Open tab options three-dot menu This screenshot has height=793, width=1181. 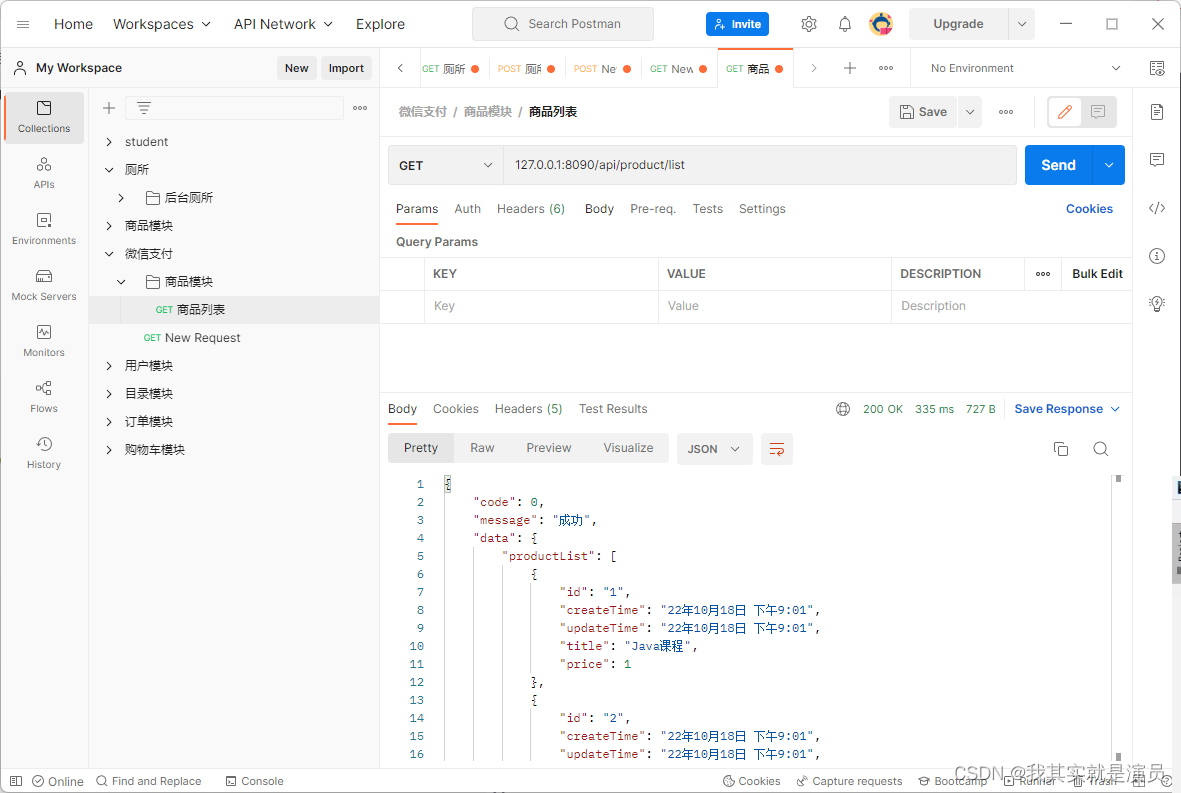[886, 69]
